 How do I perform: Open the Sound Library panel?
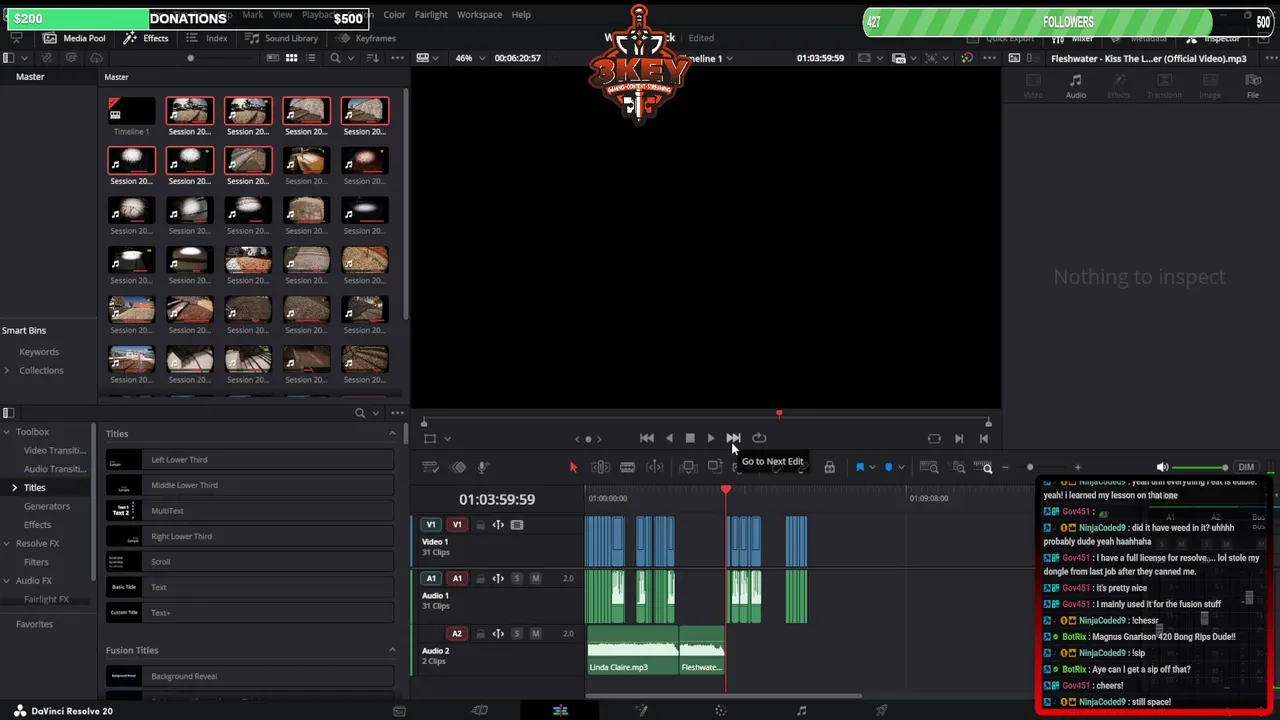pos(282,38)
